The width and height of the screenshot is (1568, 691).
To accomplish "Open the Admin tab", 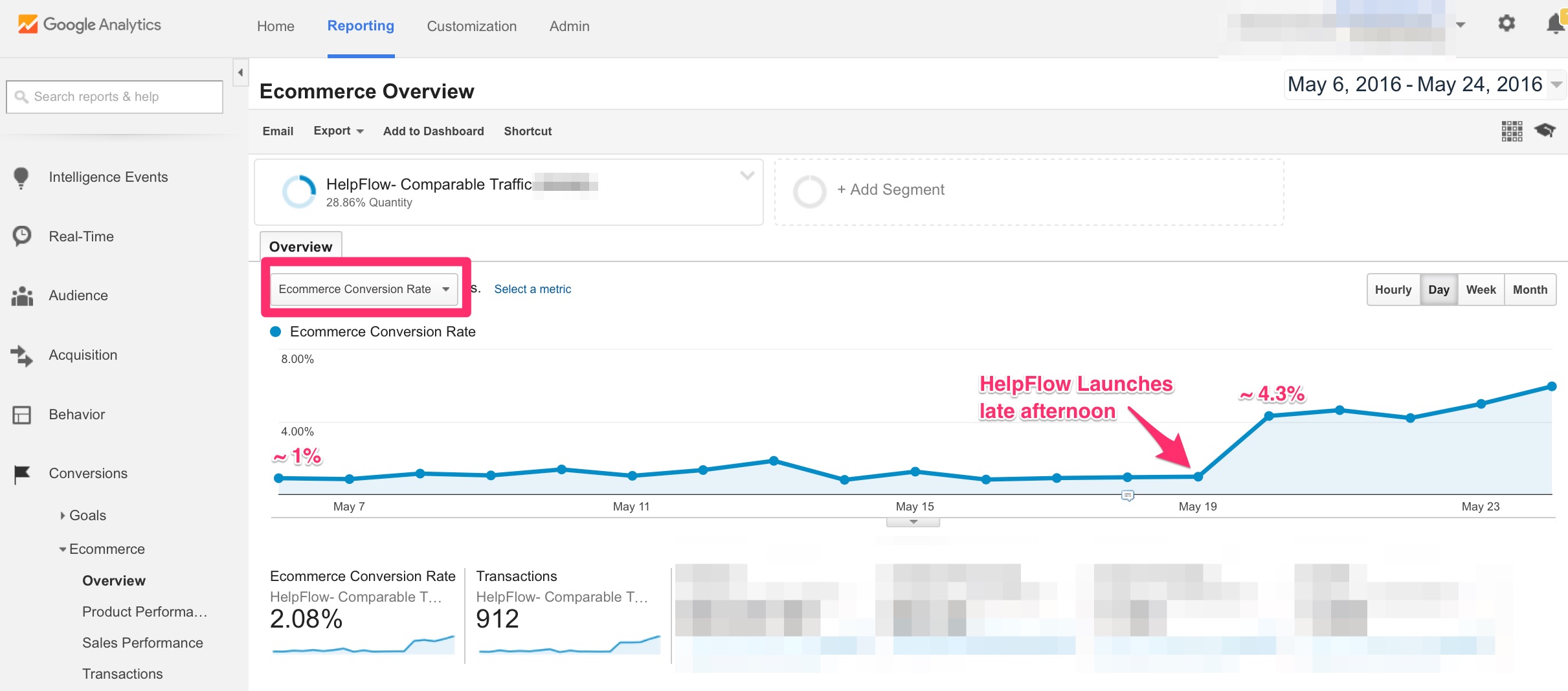I will click(x=570, y=27).
